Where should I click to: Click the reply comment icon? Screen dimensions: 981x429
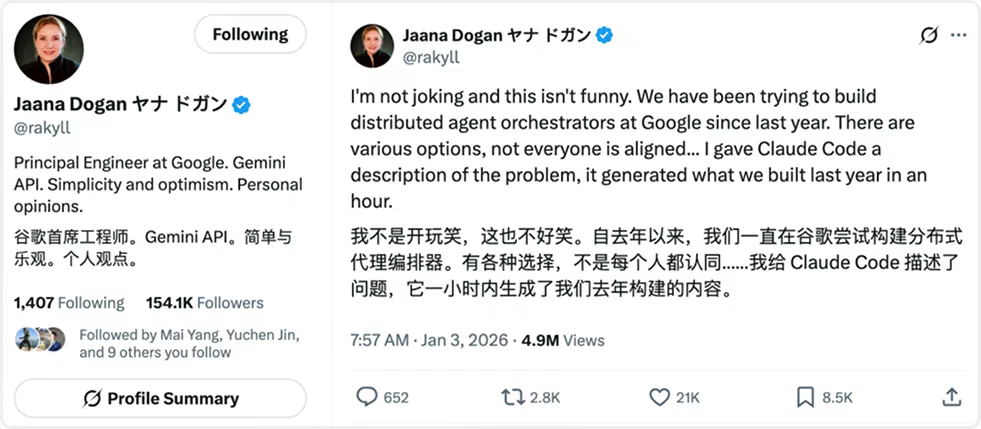(x=367, y=397)
